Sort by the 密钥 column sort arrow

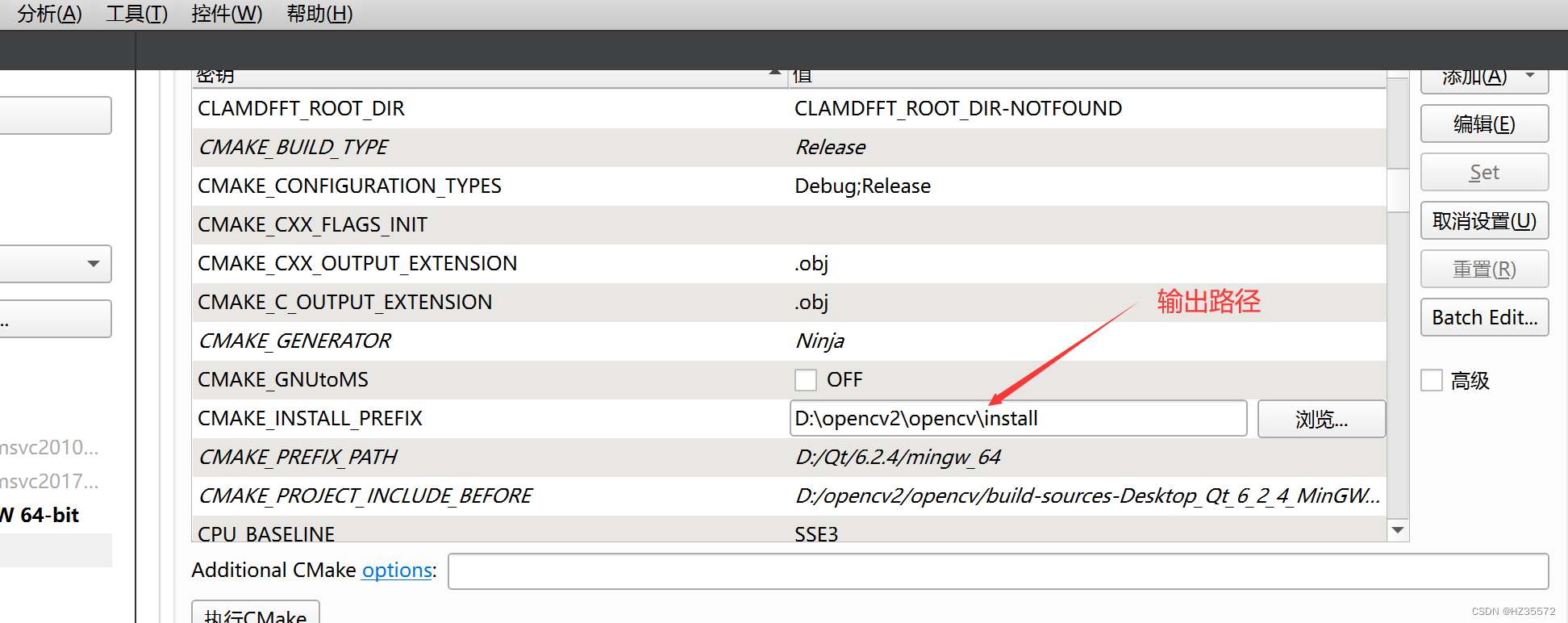(x=774, y=73)
